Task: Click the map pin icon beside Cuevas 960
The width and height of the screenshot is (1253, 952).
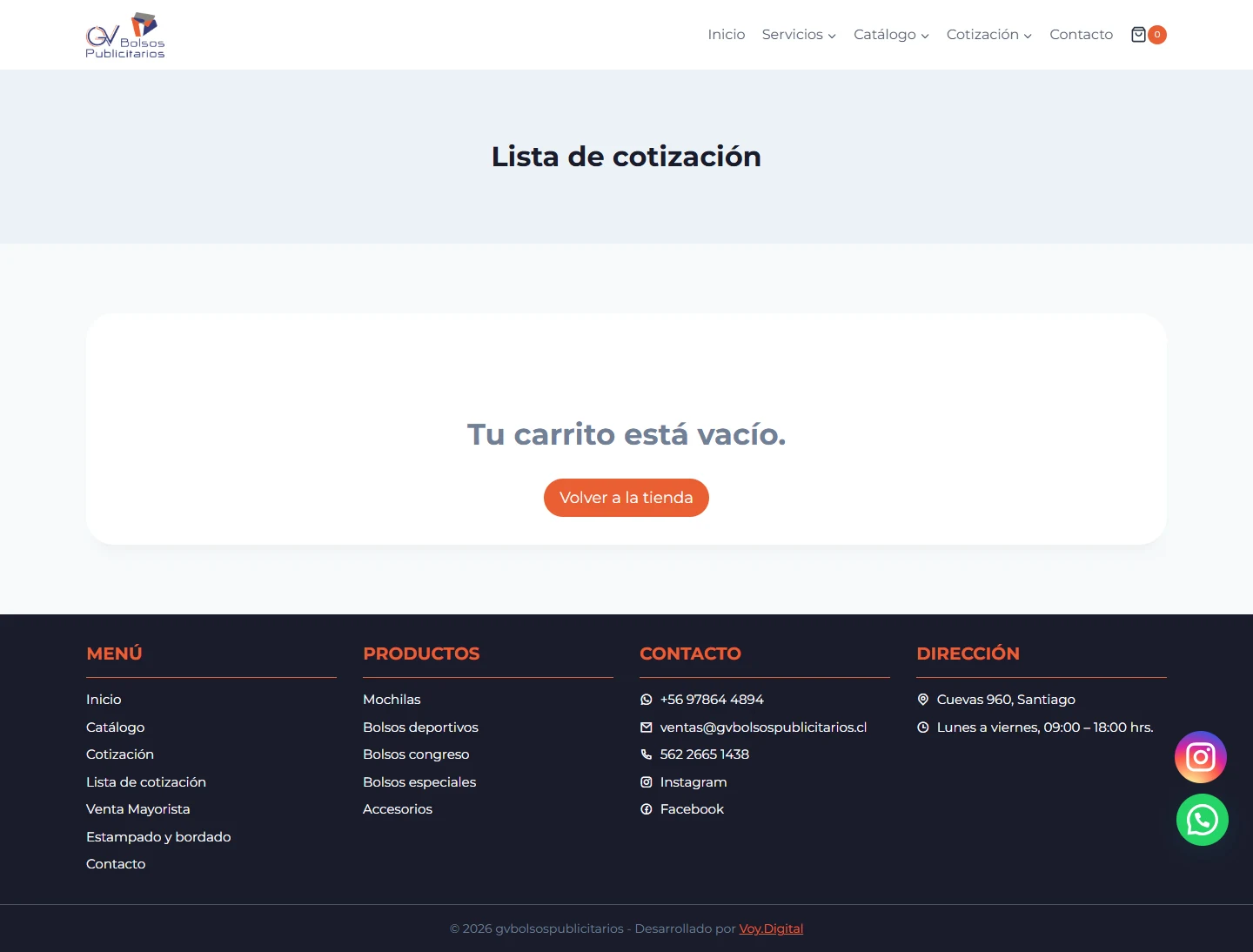Action: point(923,700)
